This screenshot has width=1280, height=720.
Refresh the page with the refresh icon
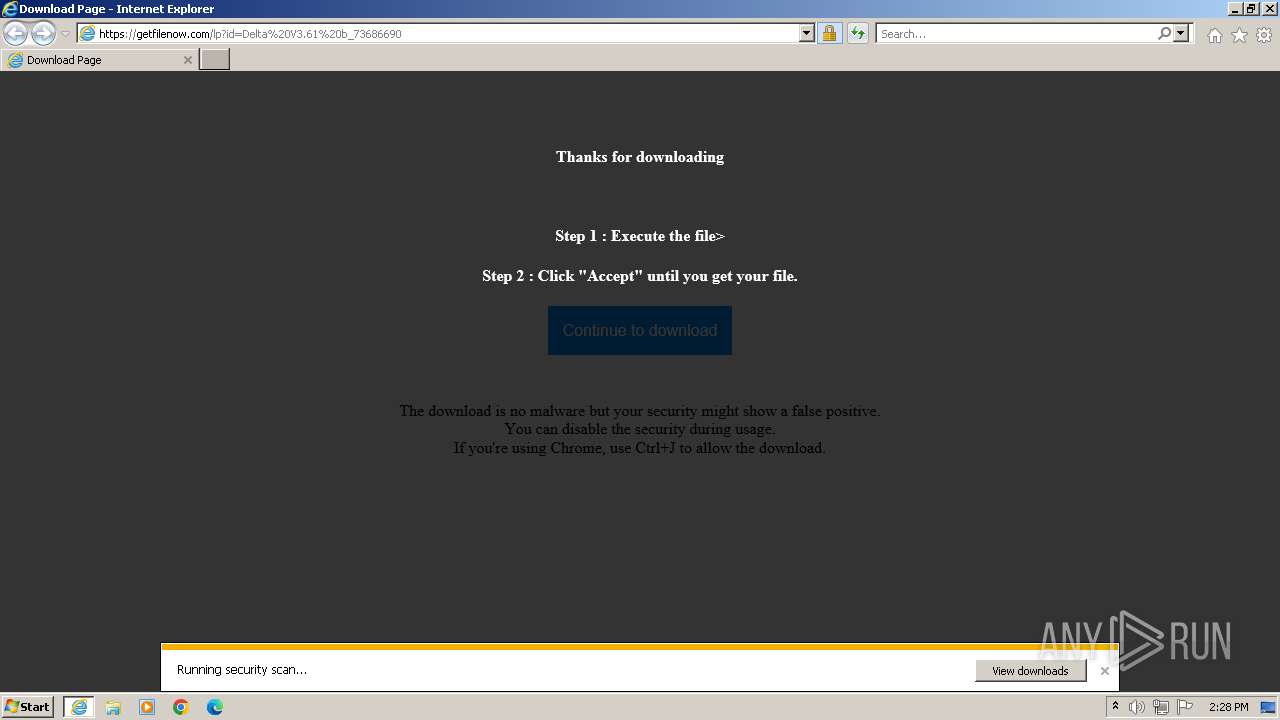click(858, 34)
